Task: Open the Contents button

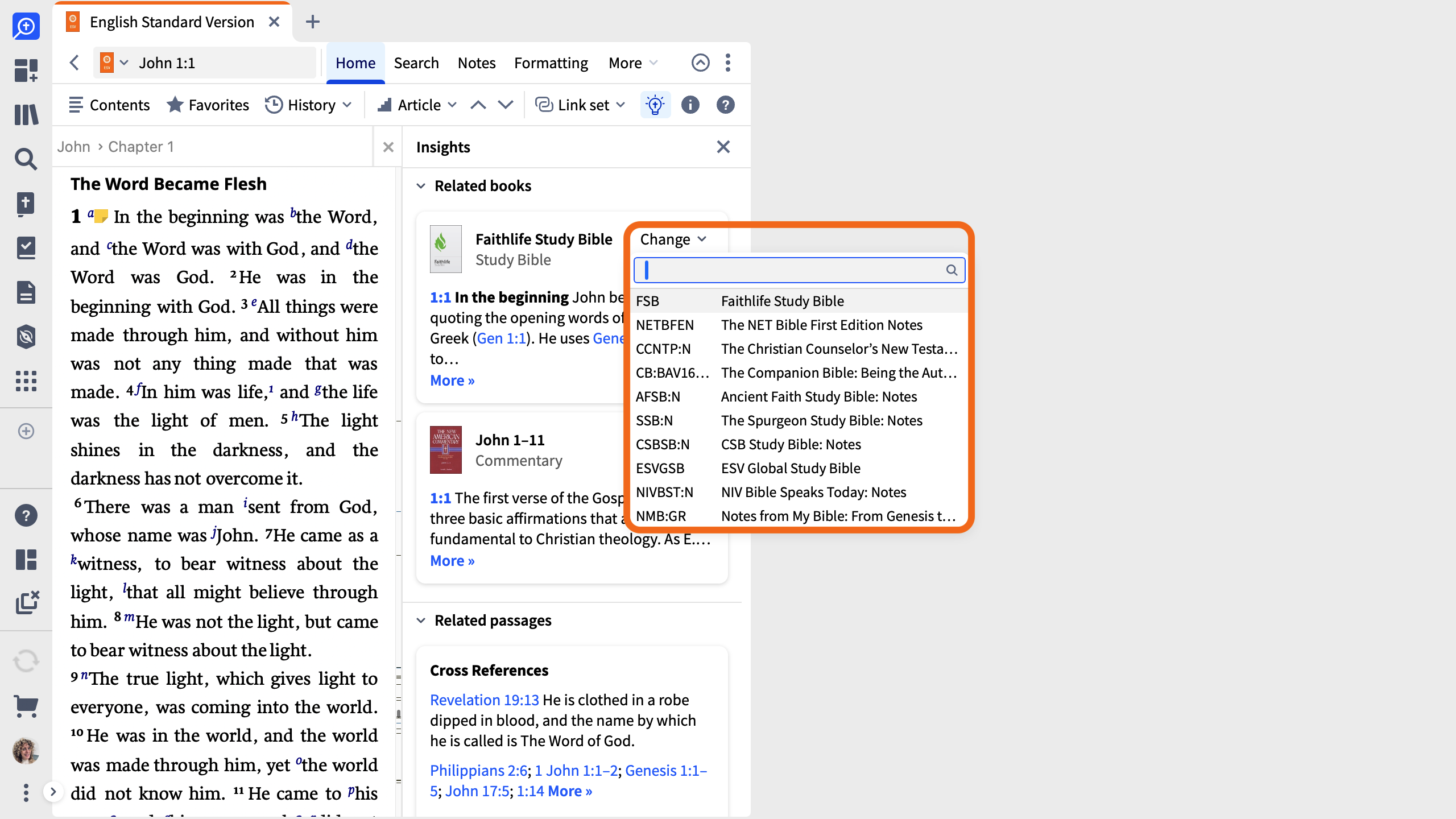Action: click(109, 105)
